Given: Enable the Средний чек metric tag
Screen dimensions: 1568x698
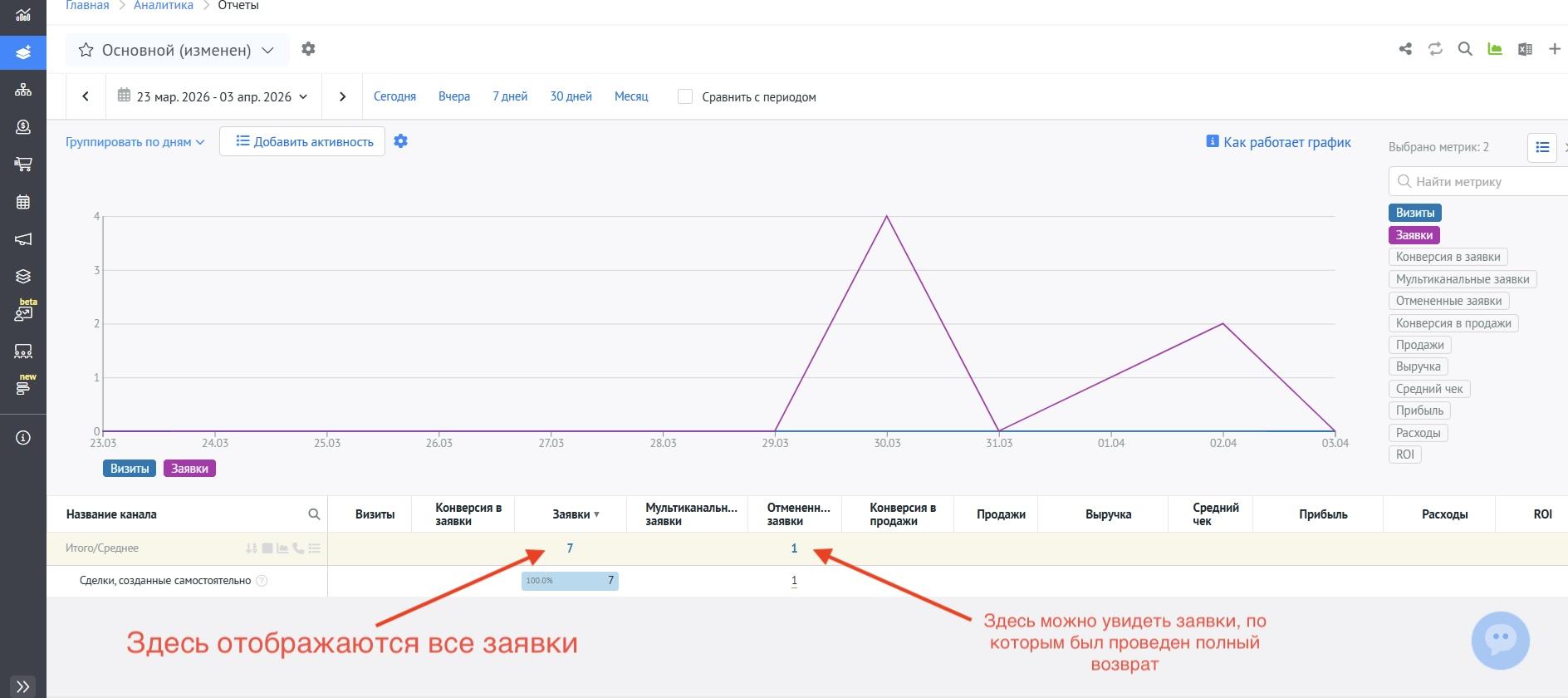Looking at the screenshot, I should click(x=1429, y=389).
